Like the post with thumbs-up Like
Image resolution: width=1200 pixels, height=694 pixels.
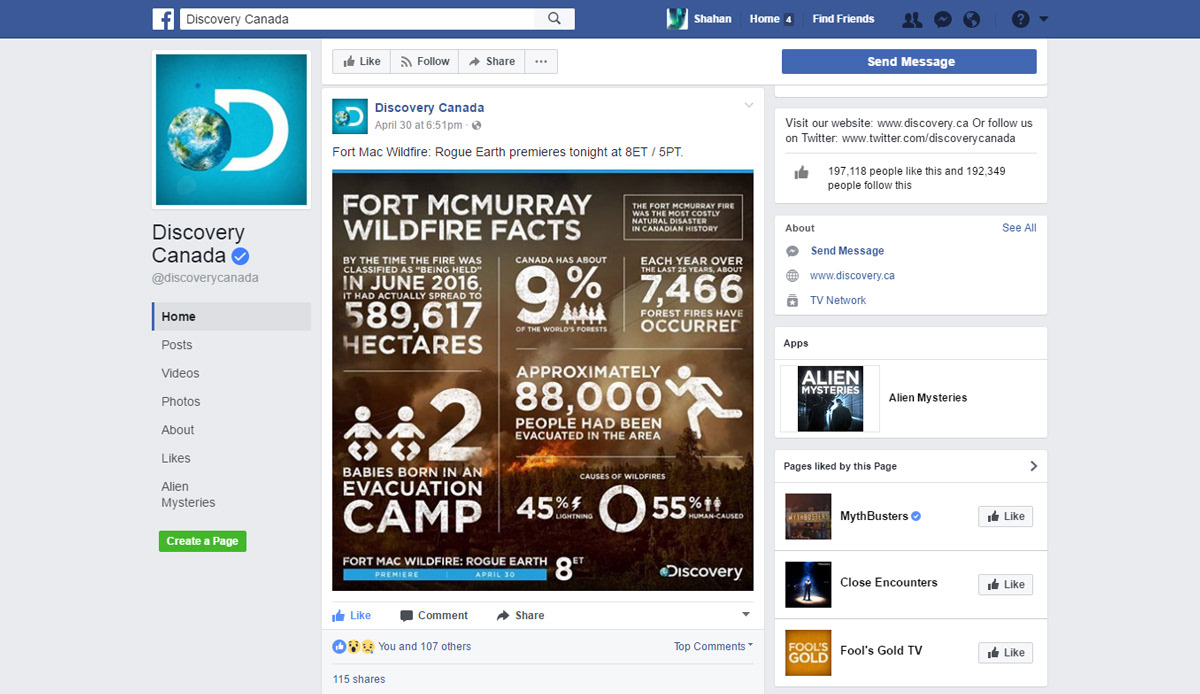coord(351,615)
